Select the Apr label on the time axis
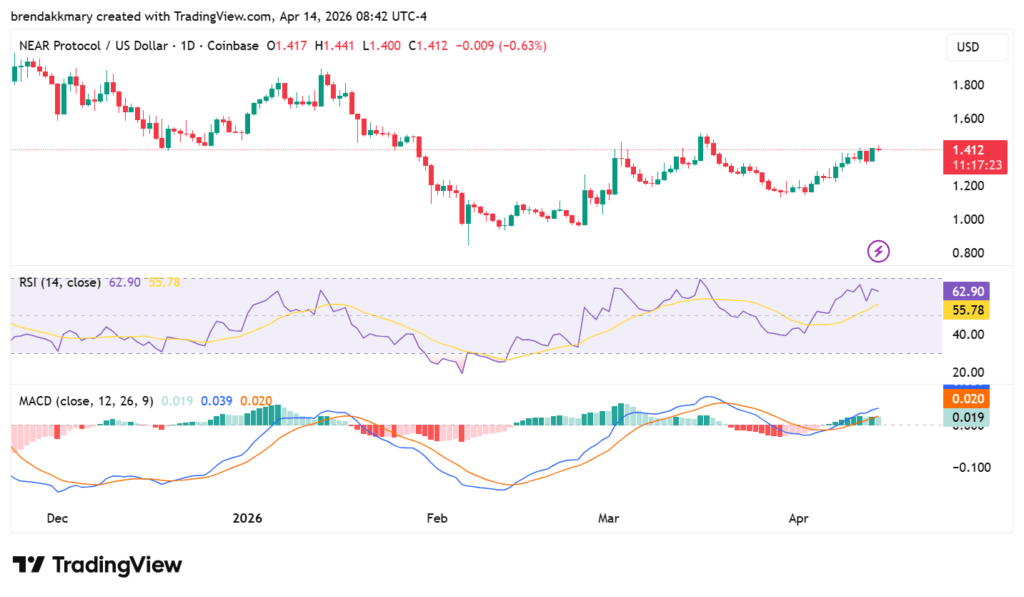Screen dimensions: 1024x597 click(x=798, y=518)
